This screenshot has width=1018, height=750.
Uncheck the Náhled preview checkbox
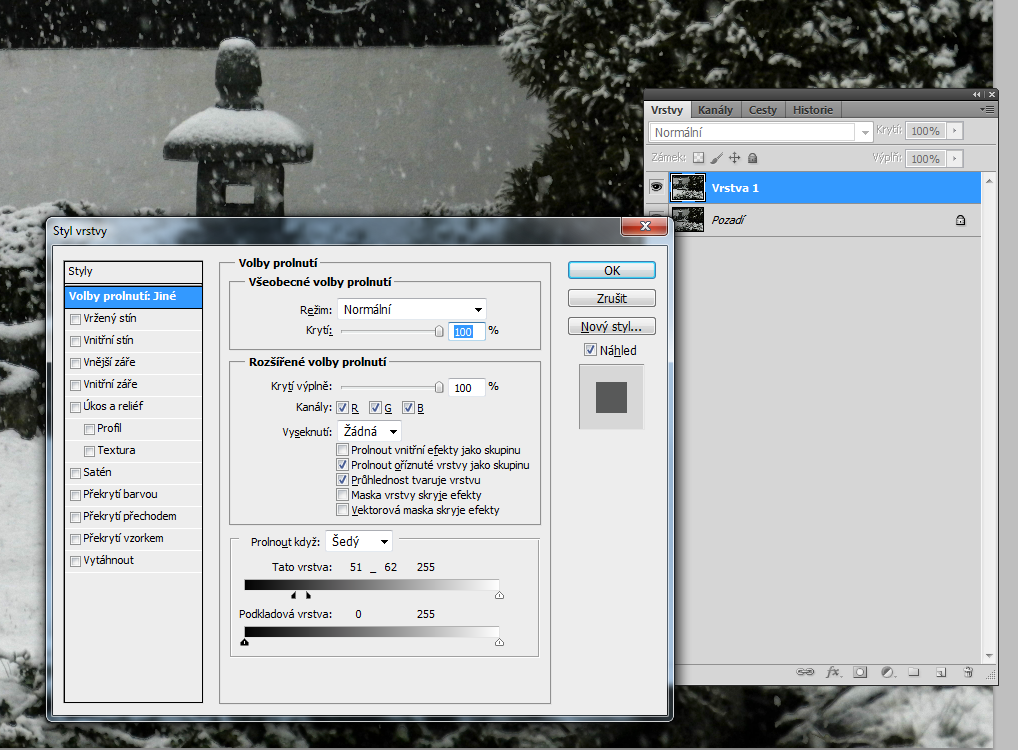[x=590, y=350]
